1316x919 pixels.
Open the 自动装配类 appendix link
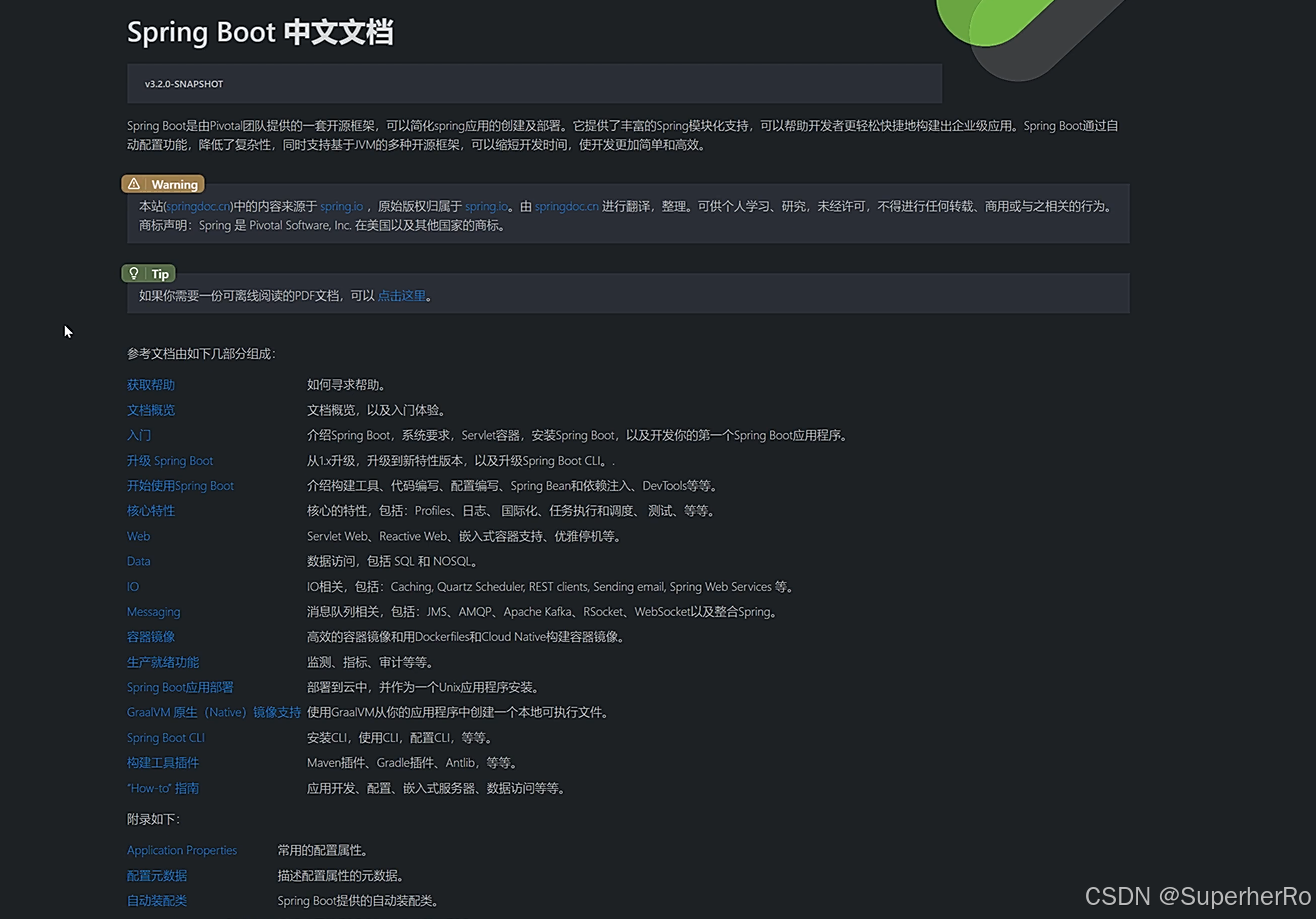157,901
